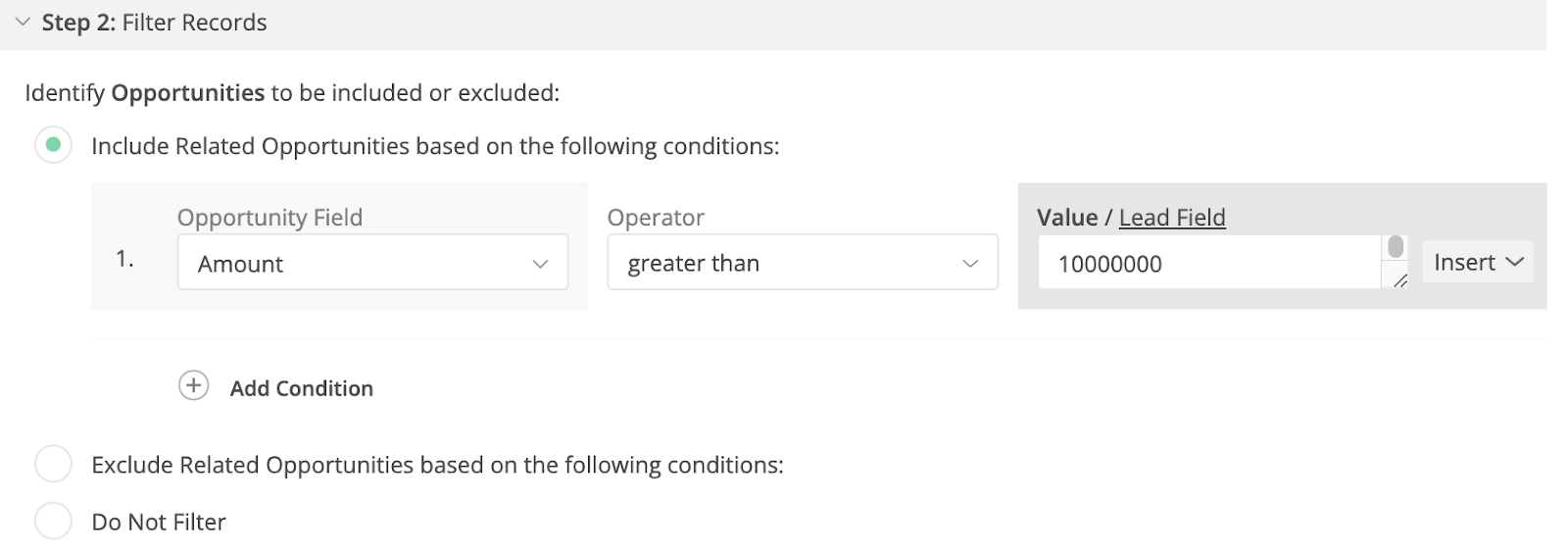Click the chevron arrow in the Amount dropdown
Image resolution: width=1568 pixels, height=554 pixels.
click(540, 264)
